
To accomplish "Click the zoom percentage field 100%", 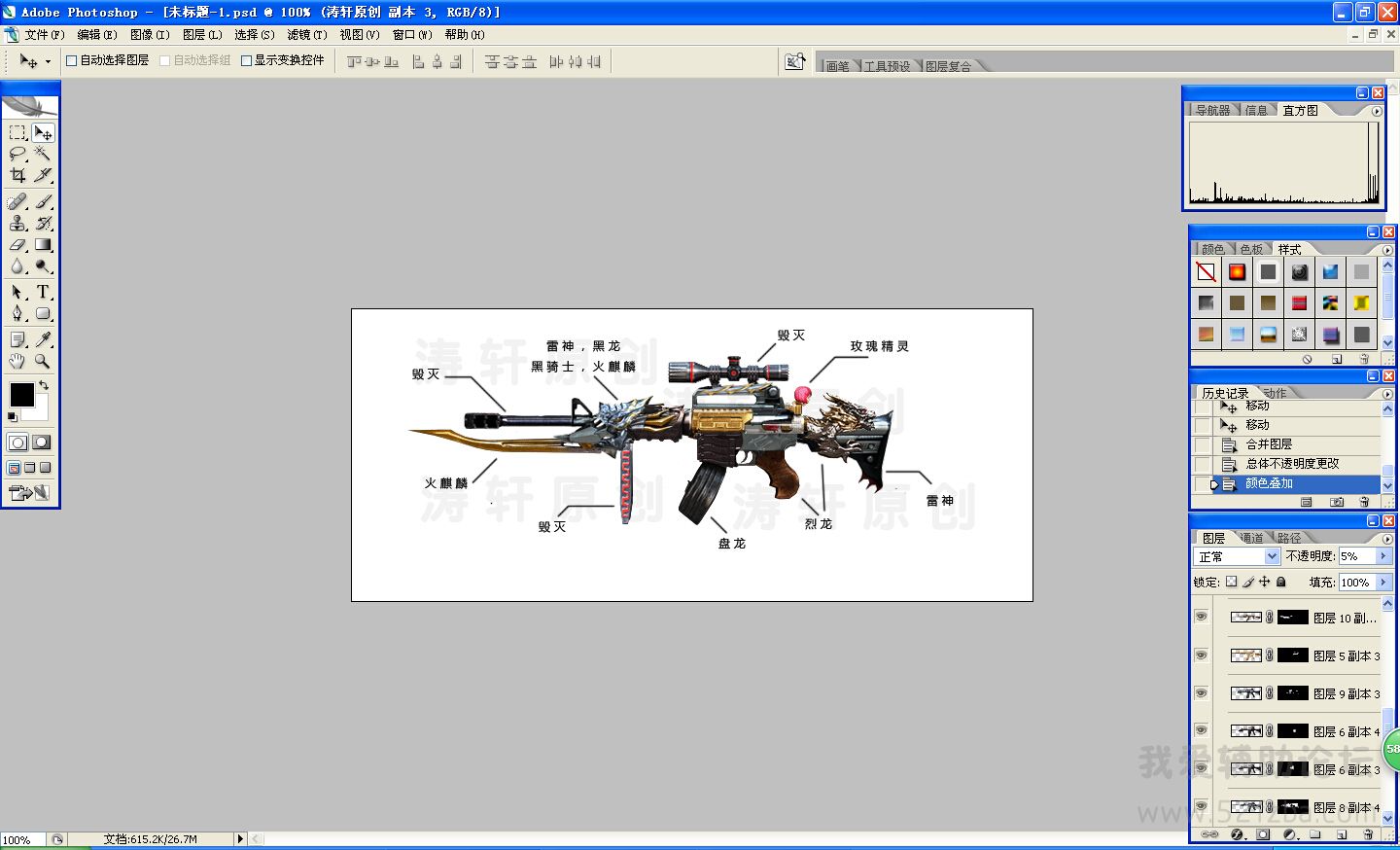I will pos(21,839).
